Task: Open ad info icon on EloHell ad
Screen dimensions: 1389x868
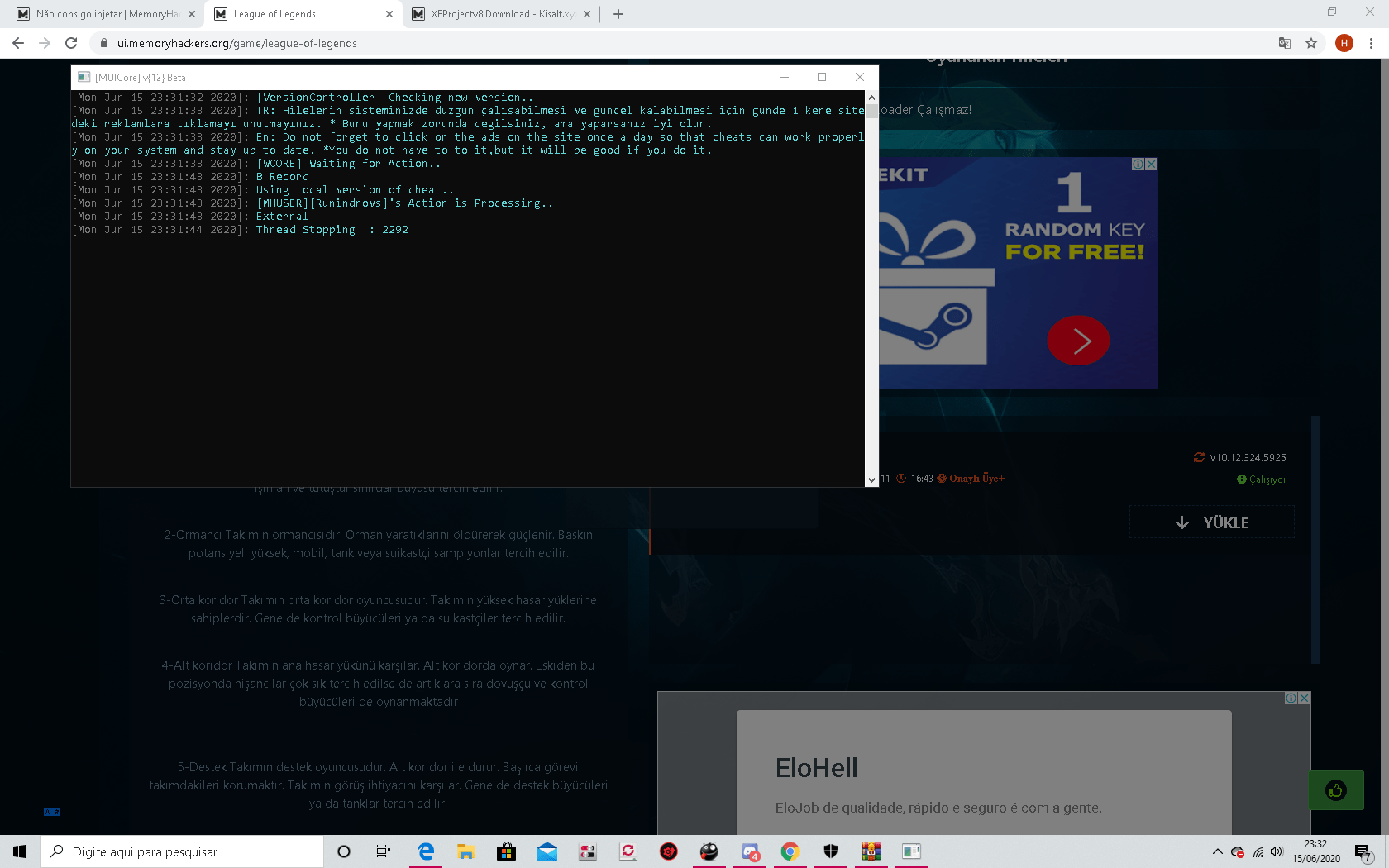Action: (x=1291, y=699)
